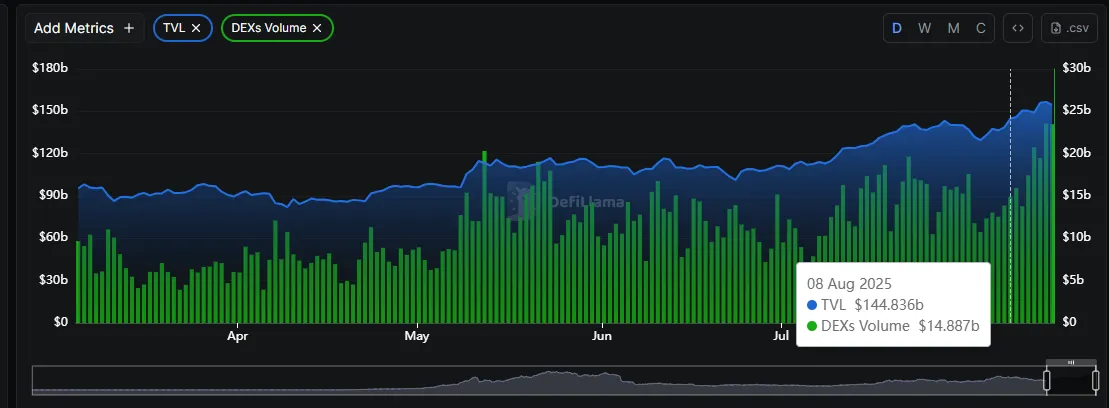
Task: Switch chart to Weekly (W) grouping
Action: (x=924, y=28)
